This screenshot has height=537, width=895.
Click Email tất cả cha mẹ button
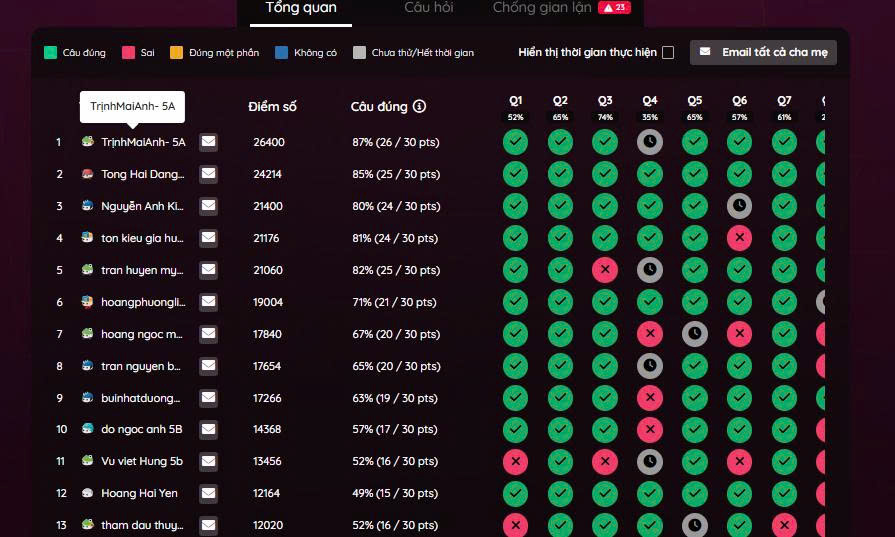[x=763, y=52]
